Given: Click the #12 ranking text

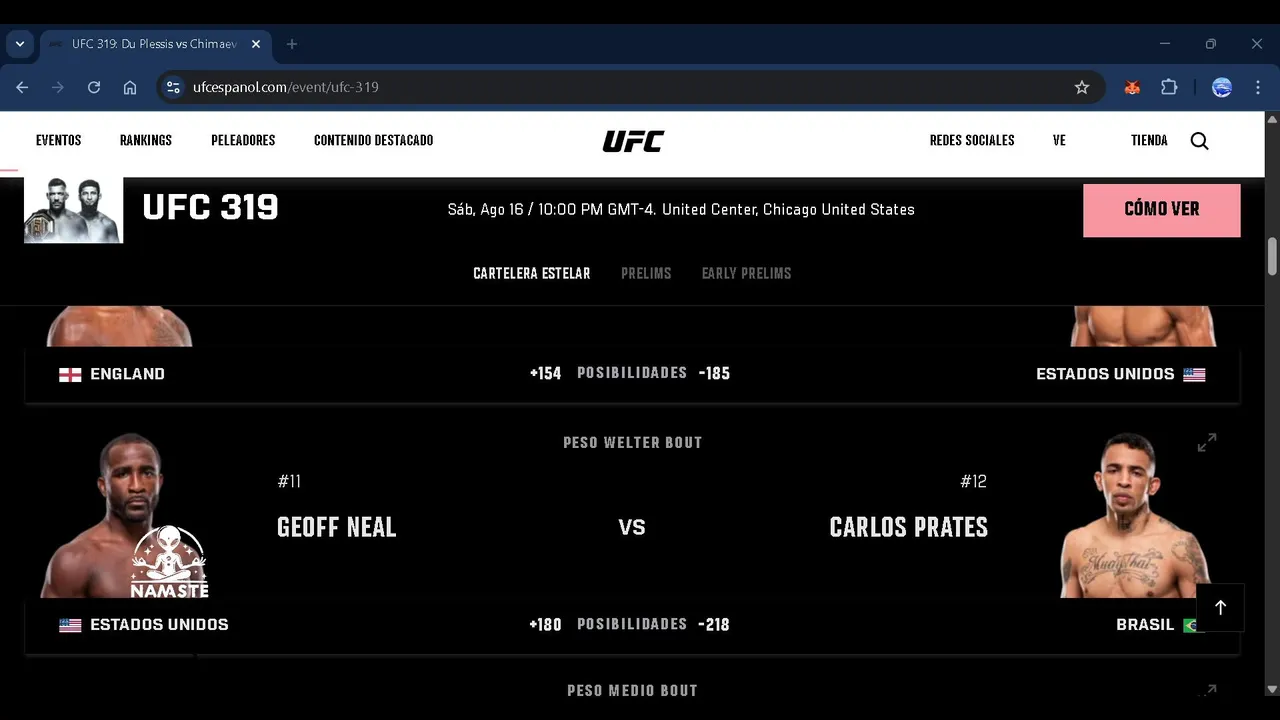Looking at the screenshot, I should coord(974,482).
